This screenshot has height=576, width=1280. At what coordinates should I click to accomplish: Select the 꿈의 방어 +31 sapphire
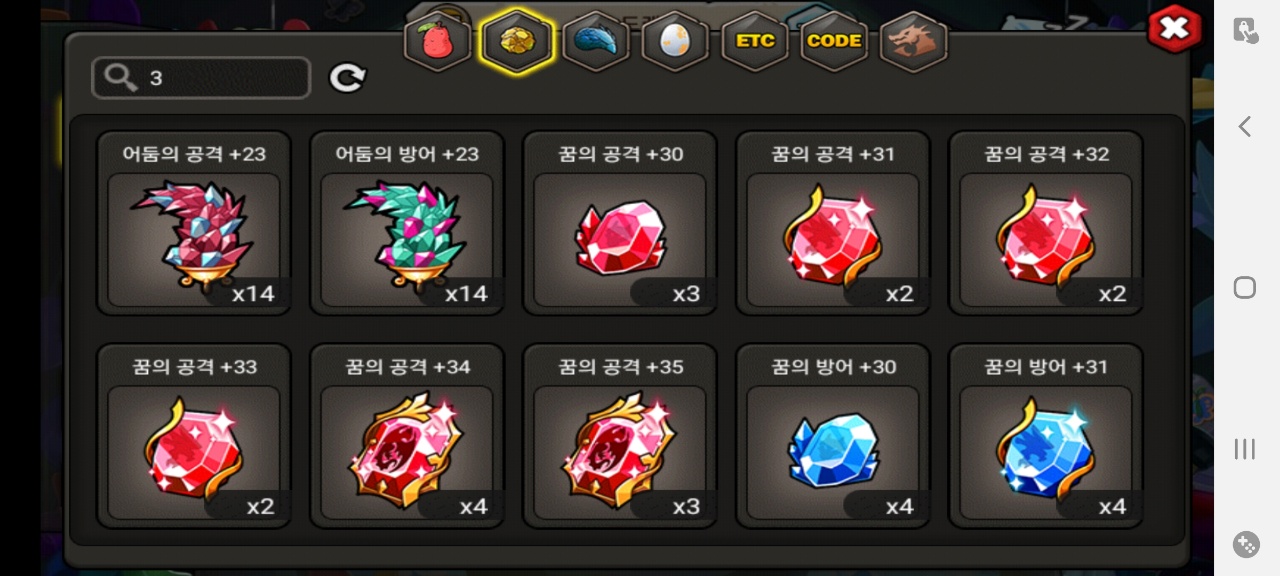1046,436
